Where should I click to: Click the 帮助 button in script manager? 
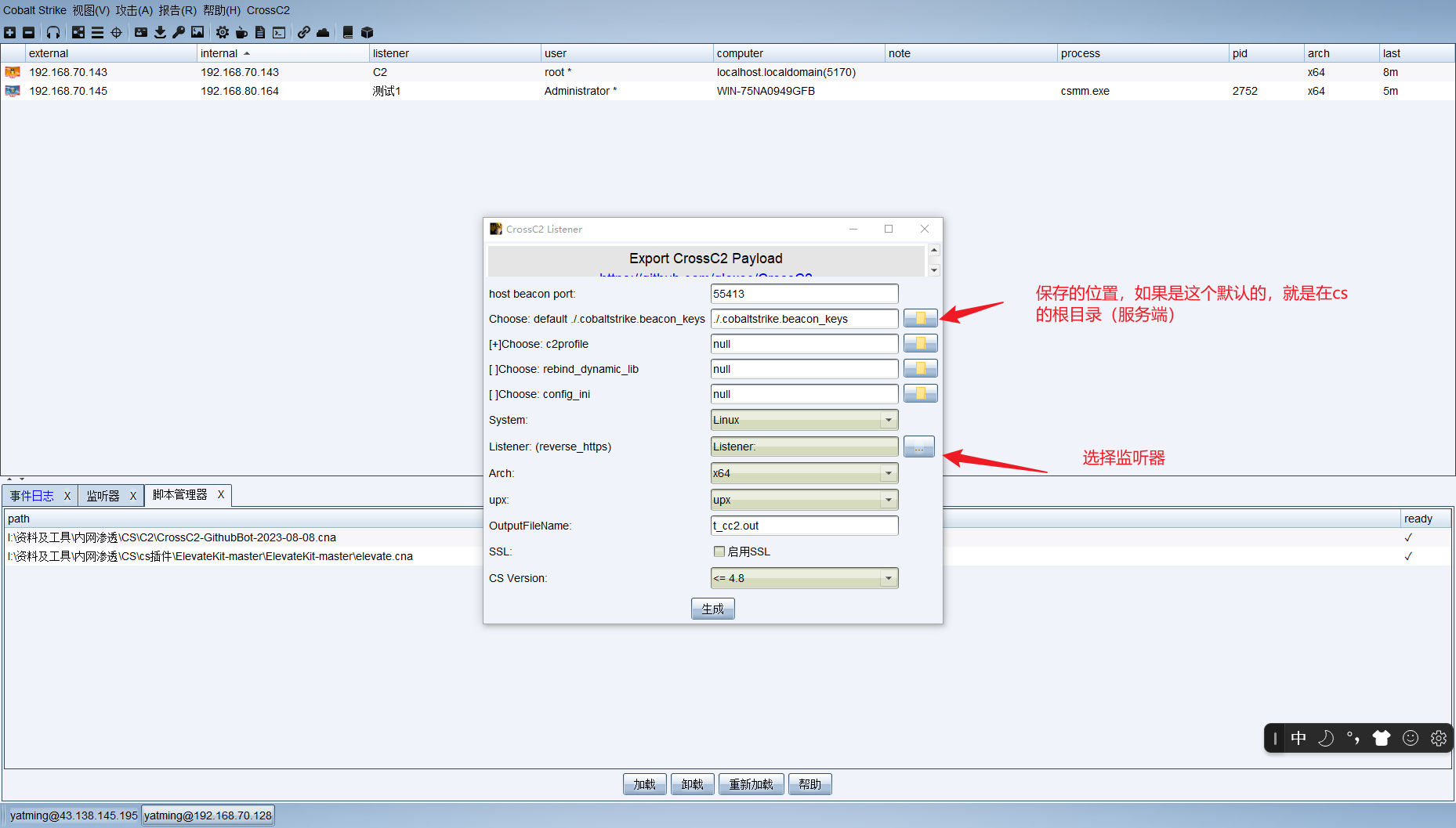tap(810, 784)
